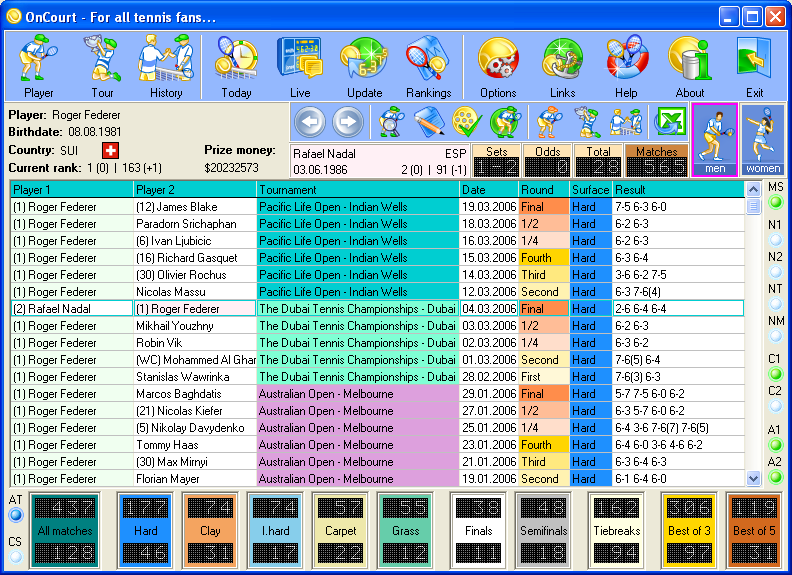Open Help with the lifebuoy icon
This screenshot has height=575, width=792.
click(x=626, y=66)
